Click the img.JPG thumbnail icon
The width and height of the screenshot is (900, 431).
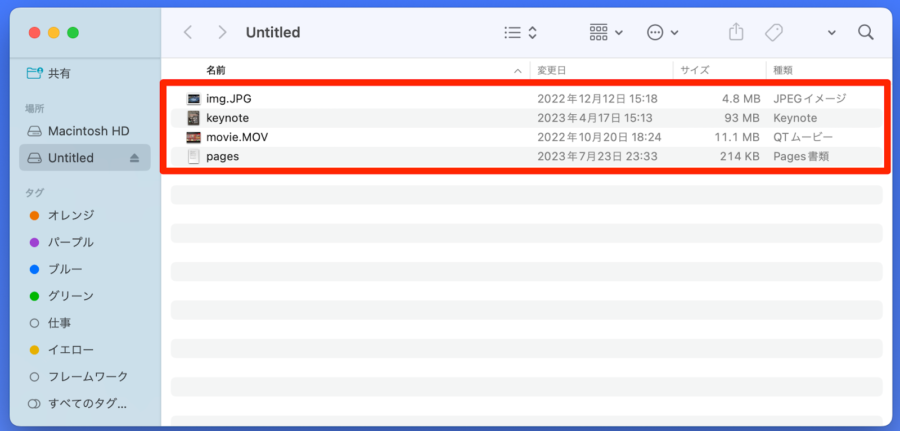tap(193, 99)
